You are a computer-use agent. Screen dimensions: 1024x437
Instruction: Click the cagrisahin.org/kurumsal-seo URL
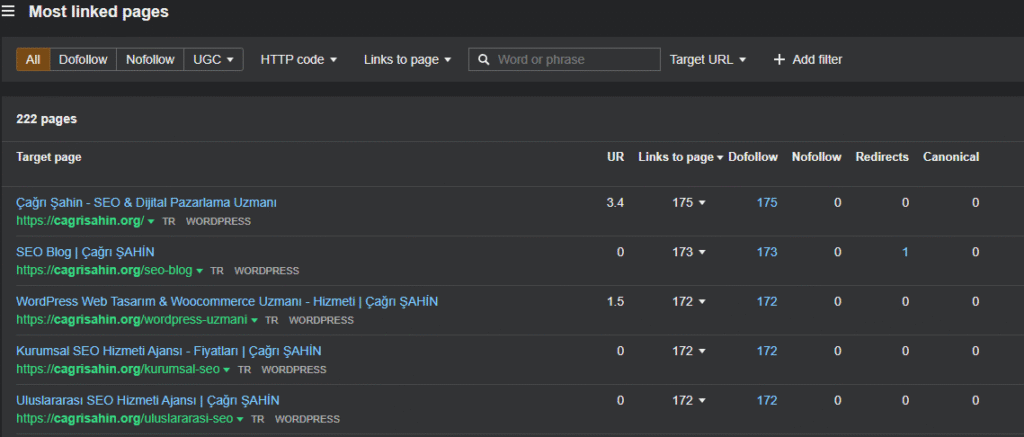[118, 370]
